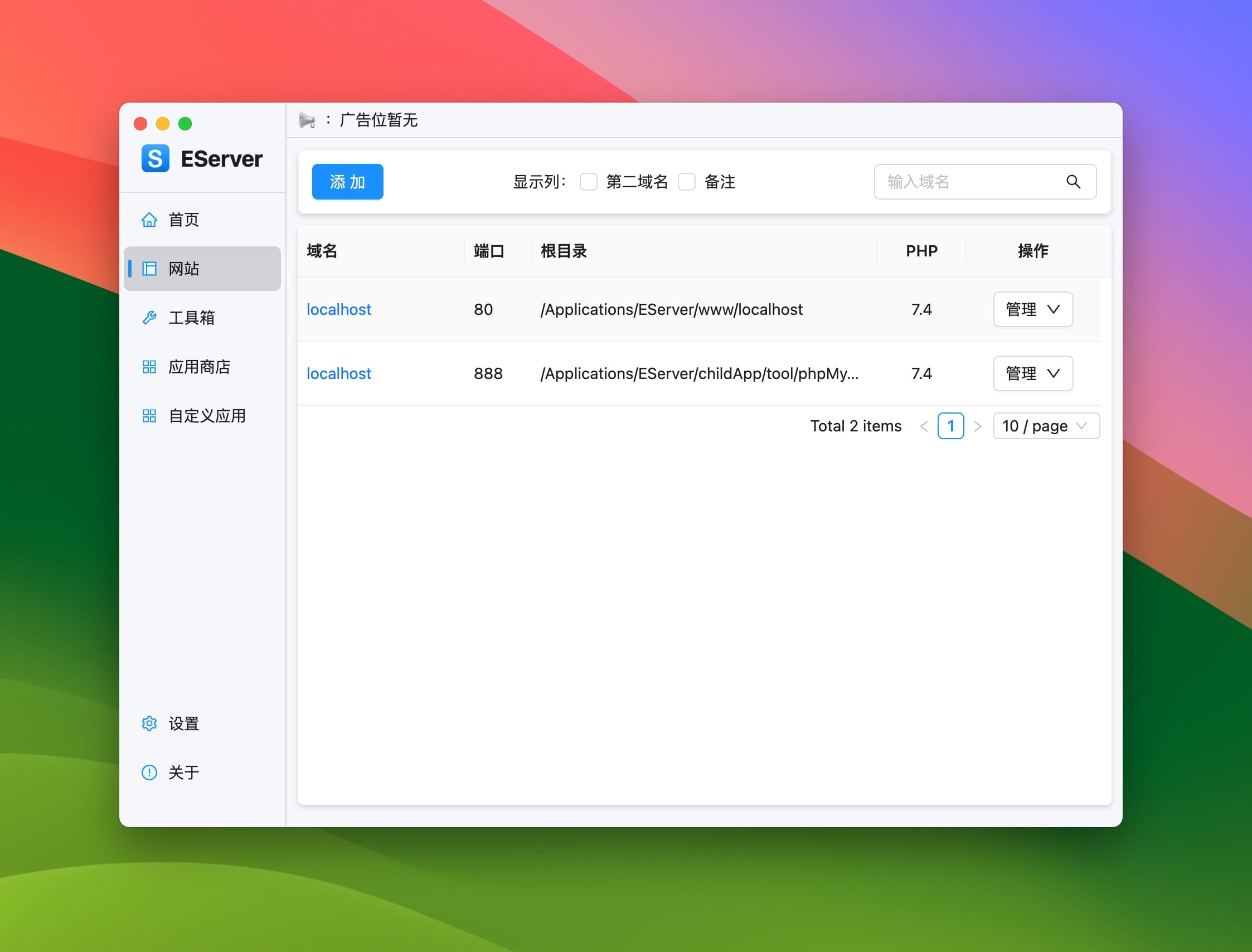Click the port 80 cell
Image resolution: width=1252 pixels, height=952 pixels.
tap(483, 309)
